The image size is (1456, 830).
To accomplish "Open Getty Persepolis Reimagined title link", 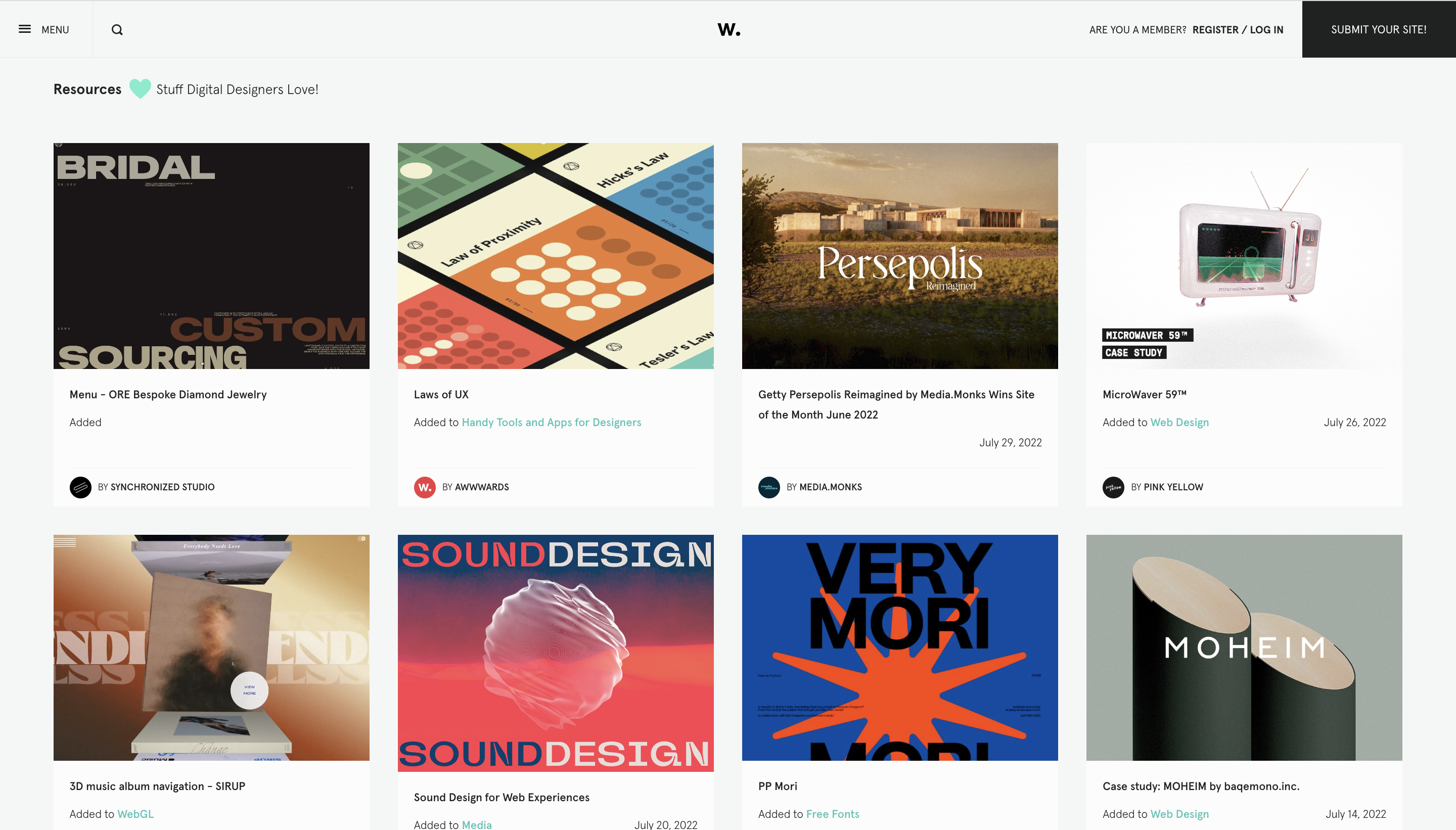I will [x=896, y=404].
